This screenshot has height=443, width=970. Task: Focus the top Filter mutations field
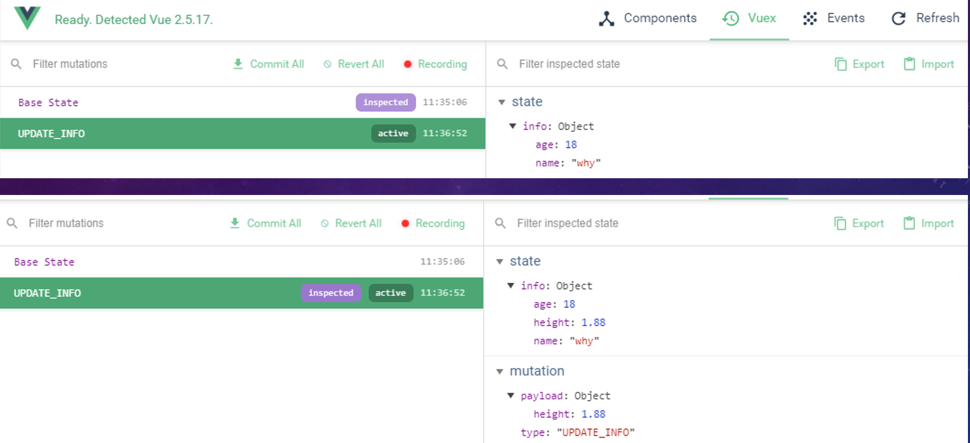(120, 64)
